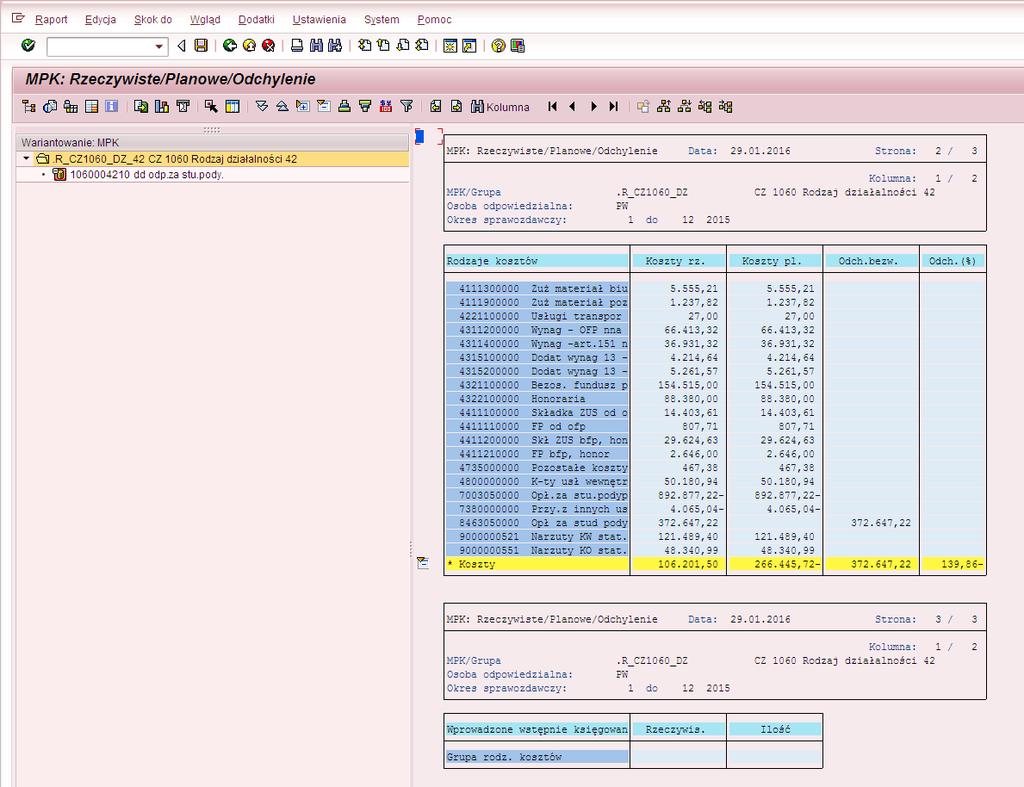Click the collapse icon beside the Koszty row
This screenshot has width=1024, height=787.
423,563
